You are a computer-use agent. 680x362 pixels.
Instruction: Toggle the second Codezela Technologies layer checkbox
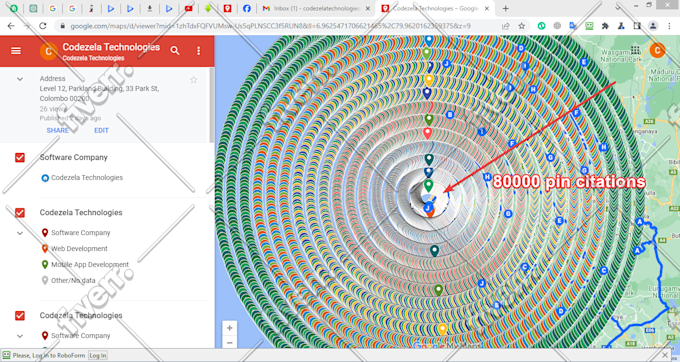20,315
